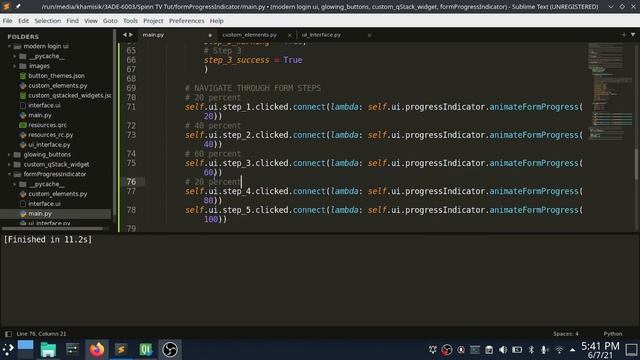Launch Firefox from the taskbar
This screenshot has width=640, height=360.
[97, 350]
